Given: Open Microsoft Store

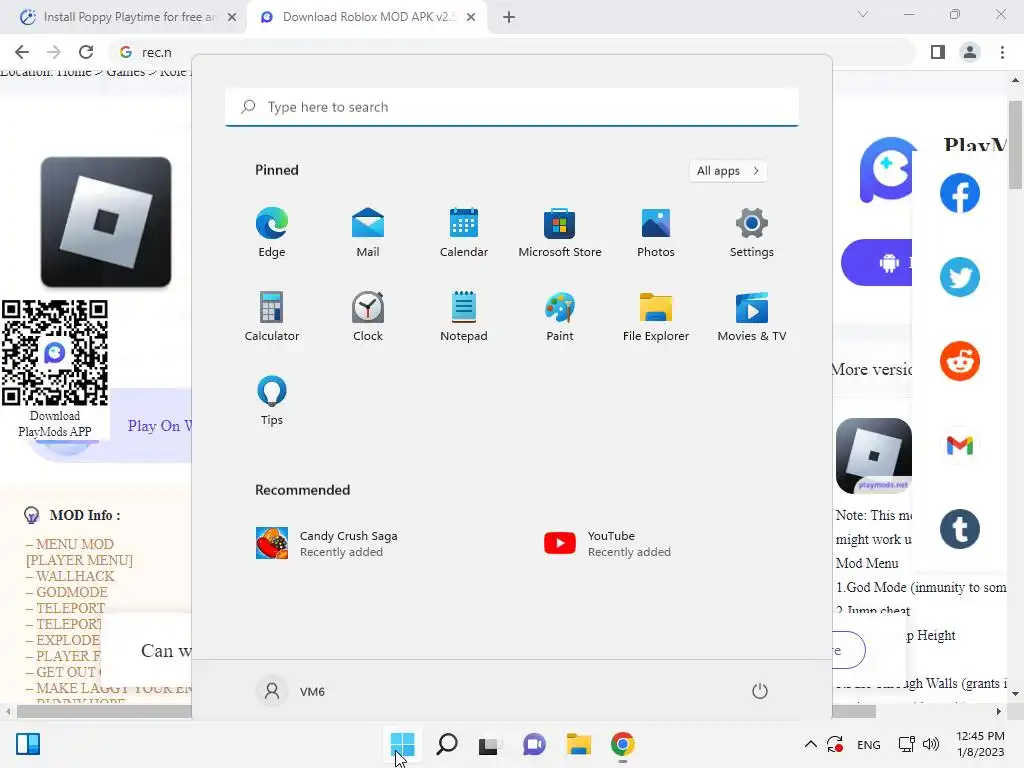Looking at the screenshot, I should pyautogui.click(x=560, y=232).
